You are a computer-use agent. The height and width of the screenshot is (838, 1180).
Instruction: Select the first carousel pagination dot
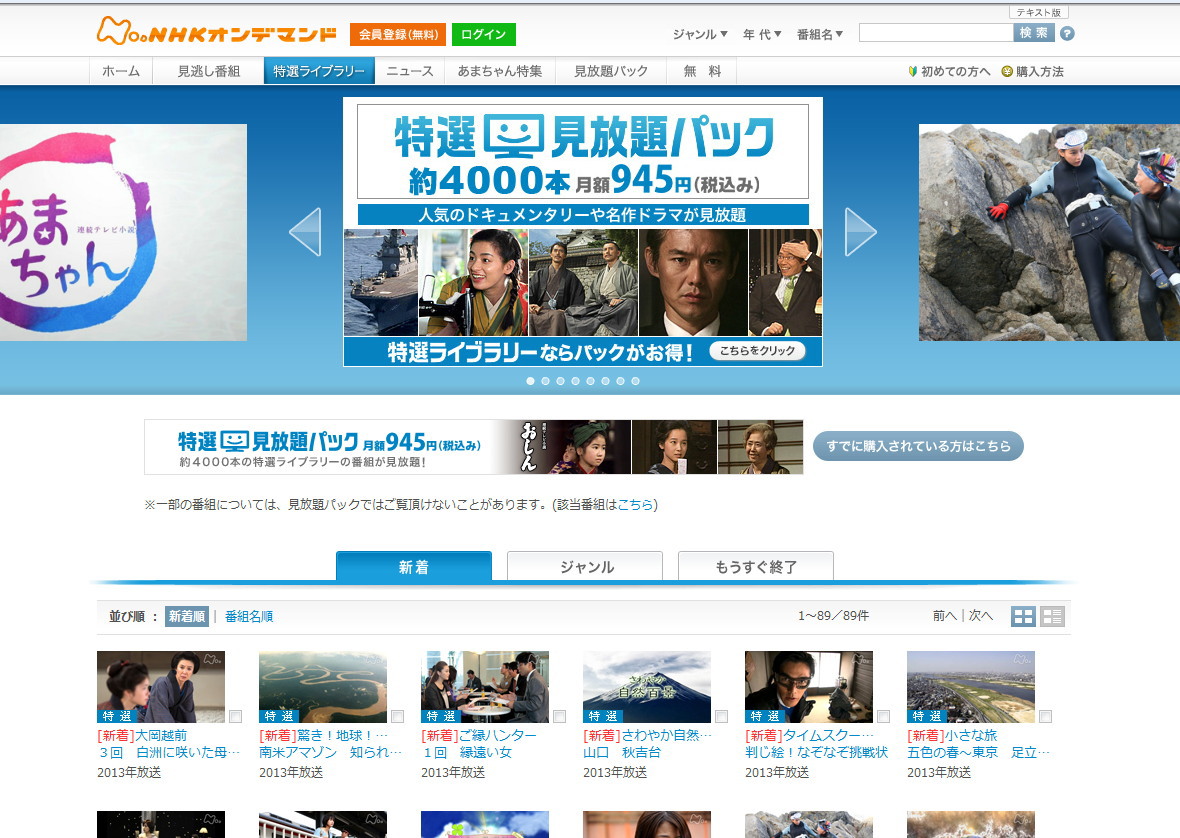coord(531,381)
